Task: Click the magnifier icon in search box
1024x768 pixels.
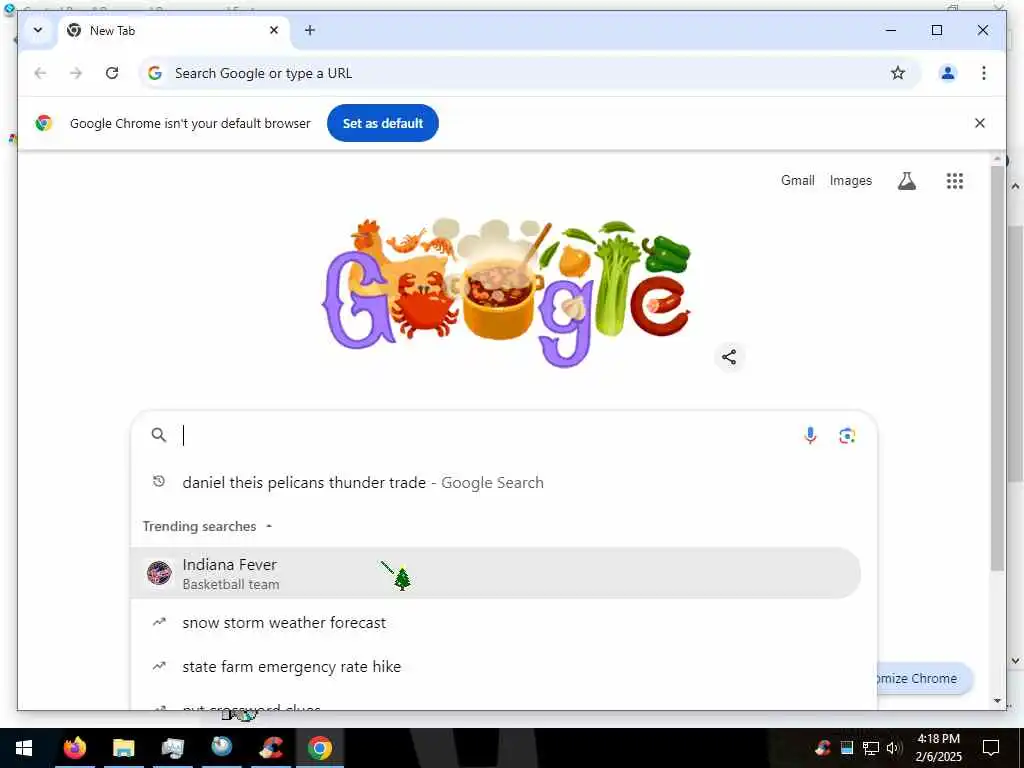Action: pyautogui.click(x=159, y=435)
